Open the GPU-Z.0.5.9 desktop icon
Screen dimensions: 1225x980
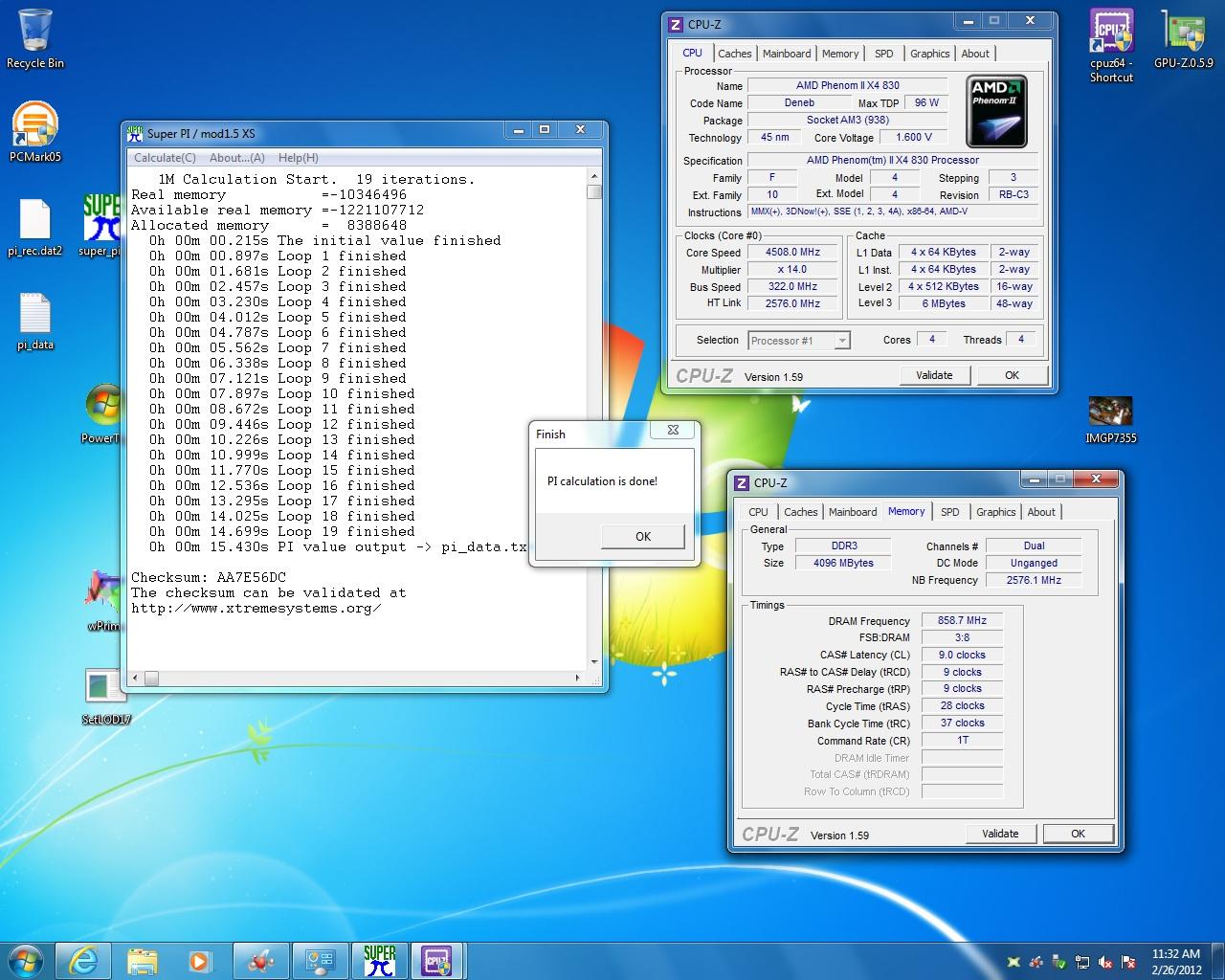pyautogui.click(x=1184, y=40)
